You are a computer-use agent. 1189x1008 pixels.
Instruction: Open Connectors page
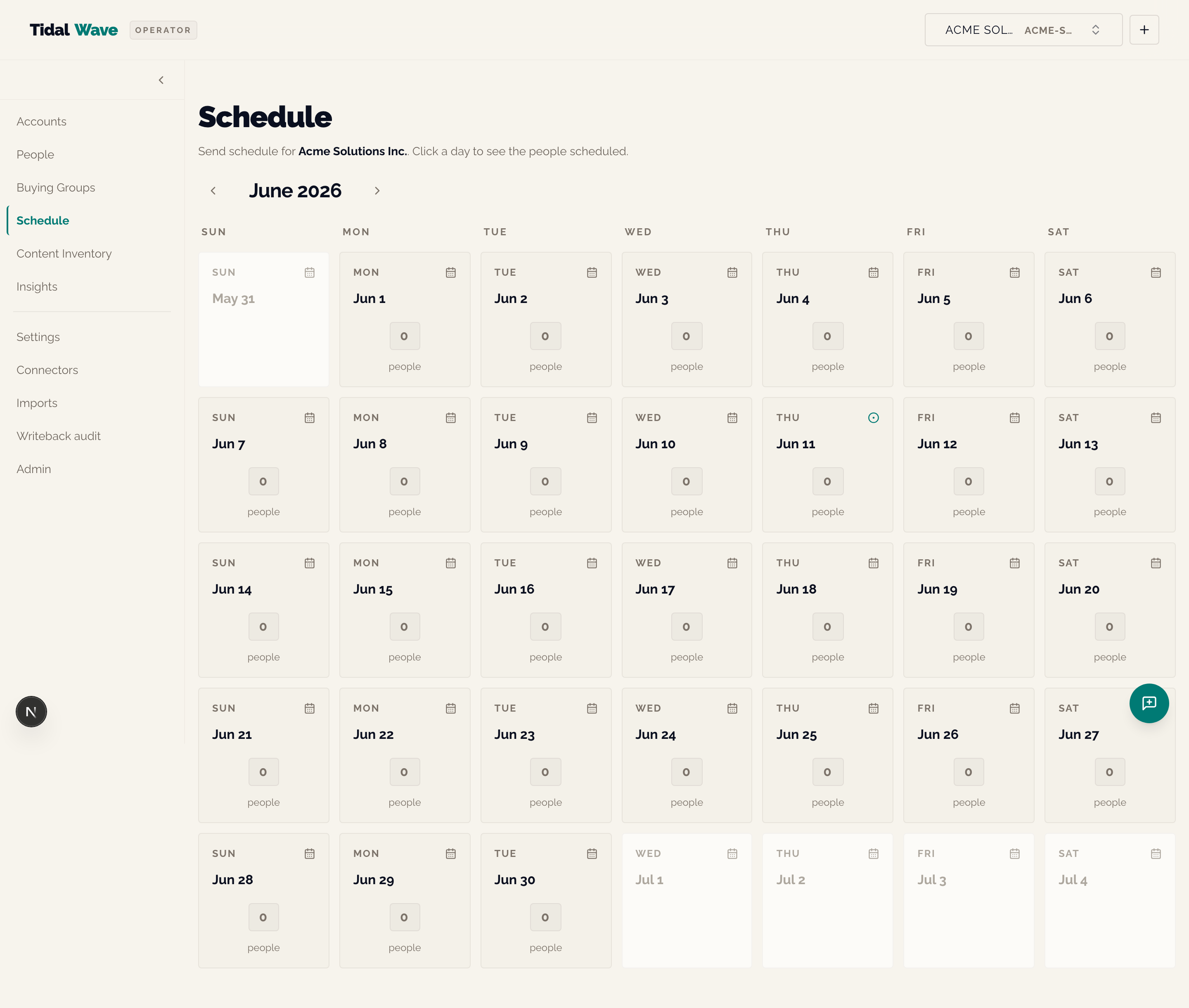pyautogui.click(x=47, y=370)
